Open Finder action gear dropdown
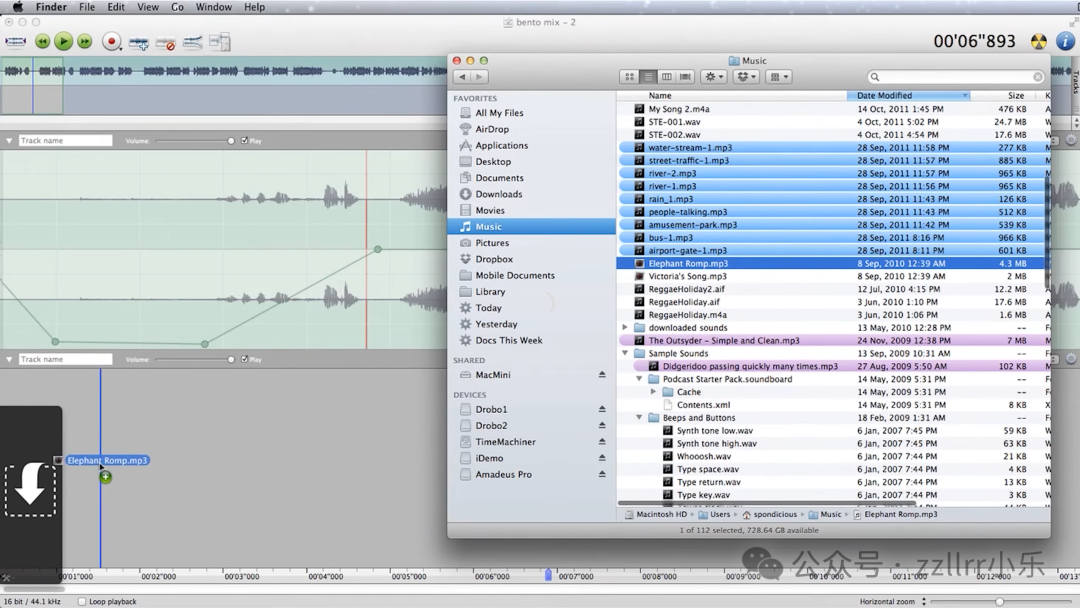The image size is (1080, 608). (x=713, y=77)
